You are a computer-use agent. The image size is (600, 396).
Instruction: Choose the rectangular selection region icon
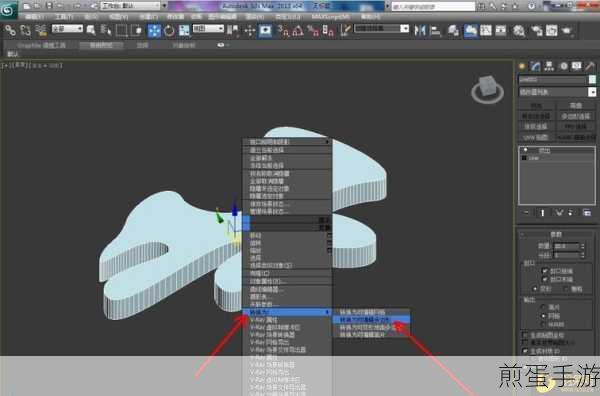[121, 30]
